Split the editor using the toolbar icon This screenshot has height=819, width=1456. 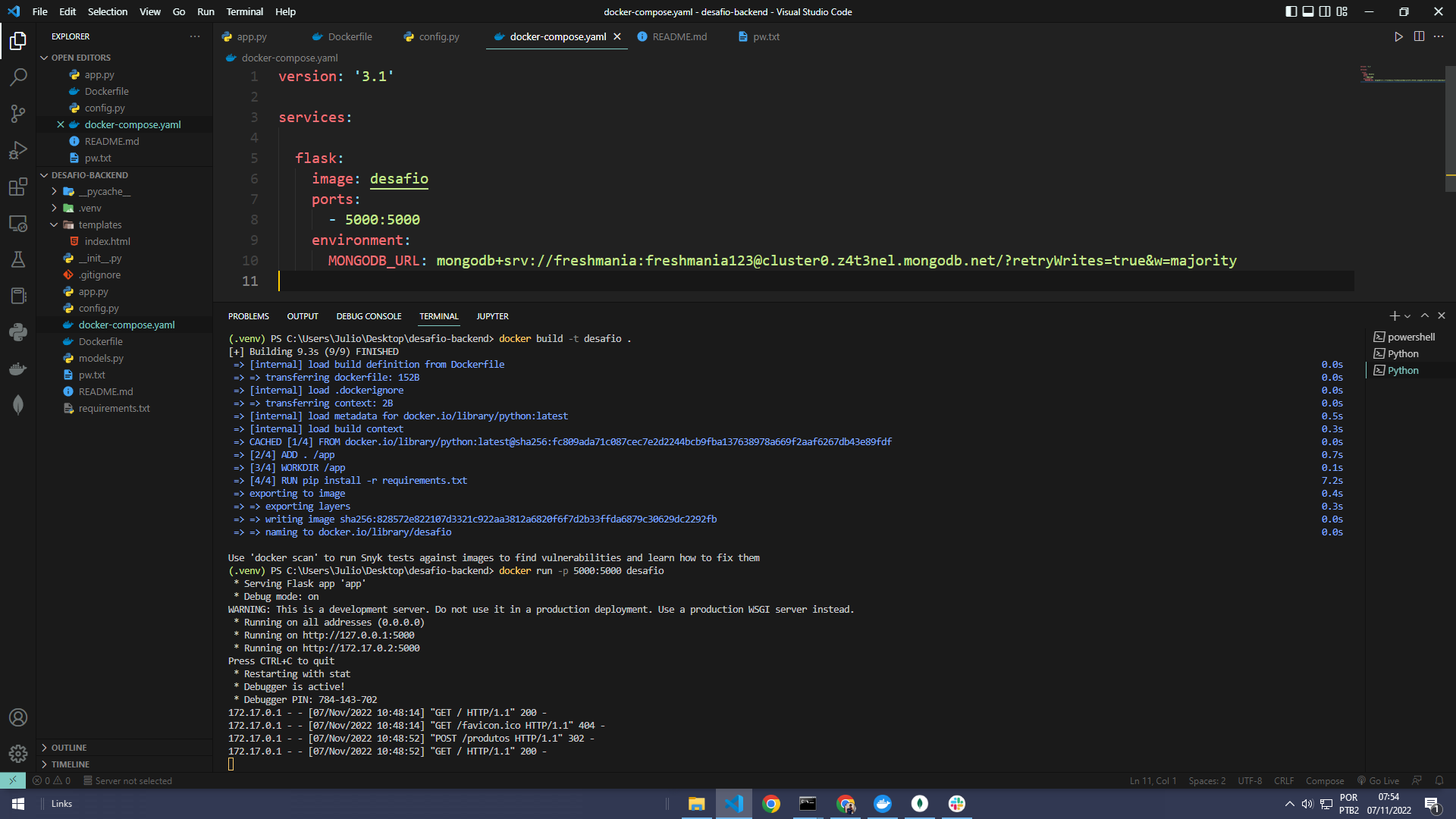[x=1419, y=36]
